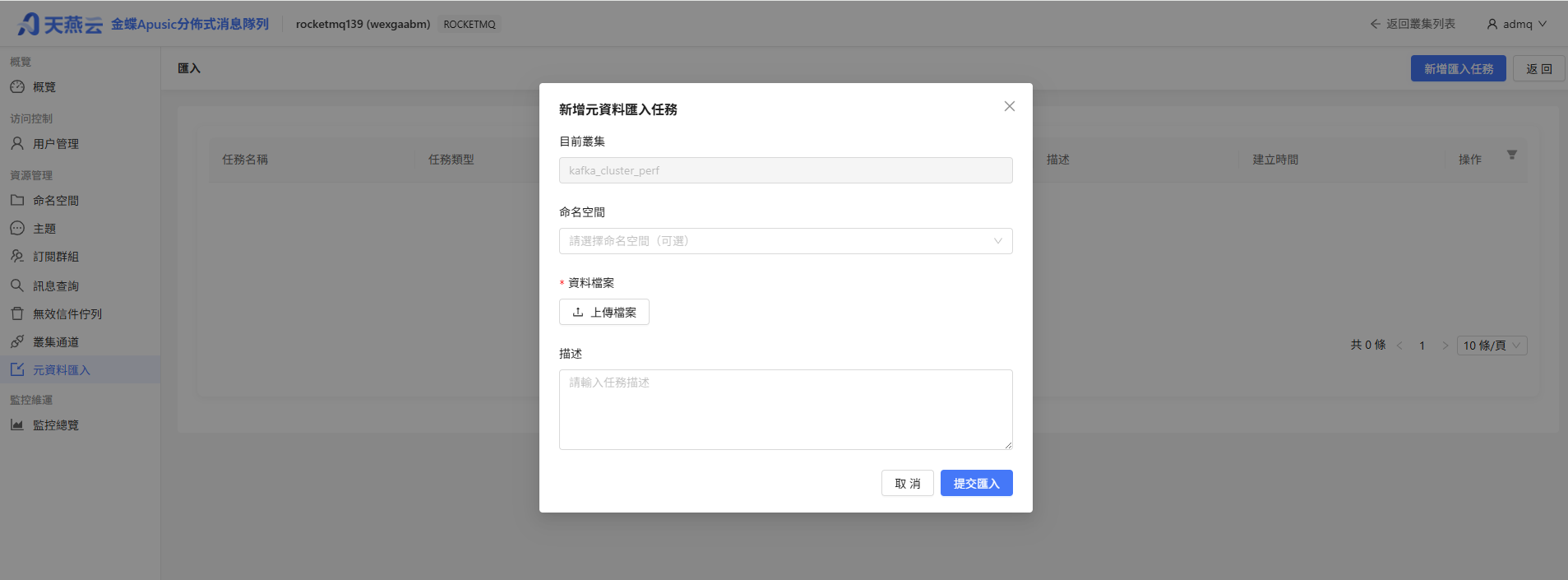Click the ROCKETMQ tag label
The height and width of the screenshot is (580, 1568).
click(x=469, y=25)
